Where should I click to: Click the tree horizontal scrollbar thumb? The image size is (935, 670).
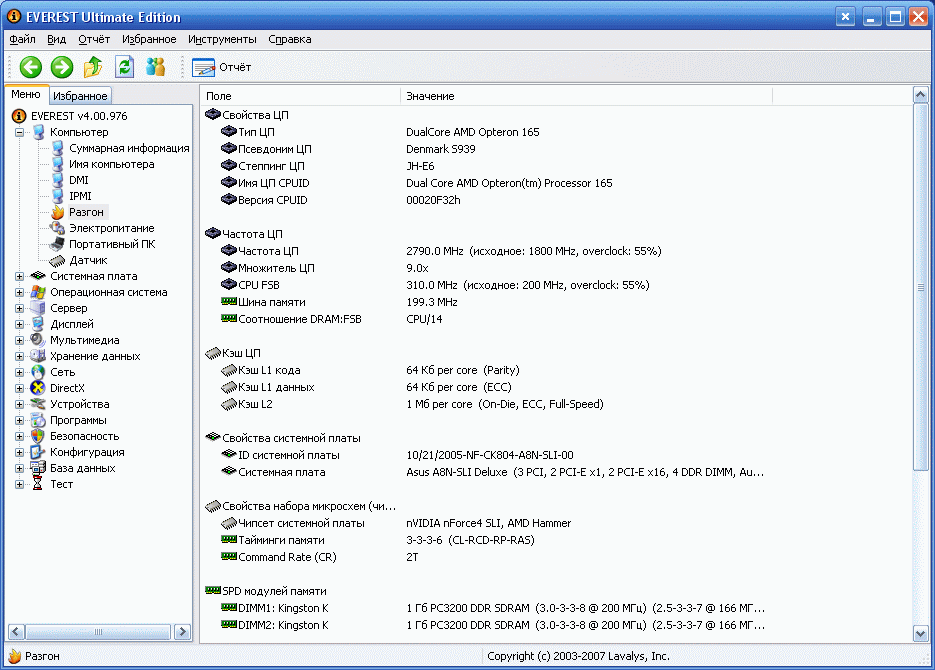click(98, 632)
